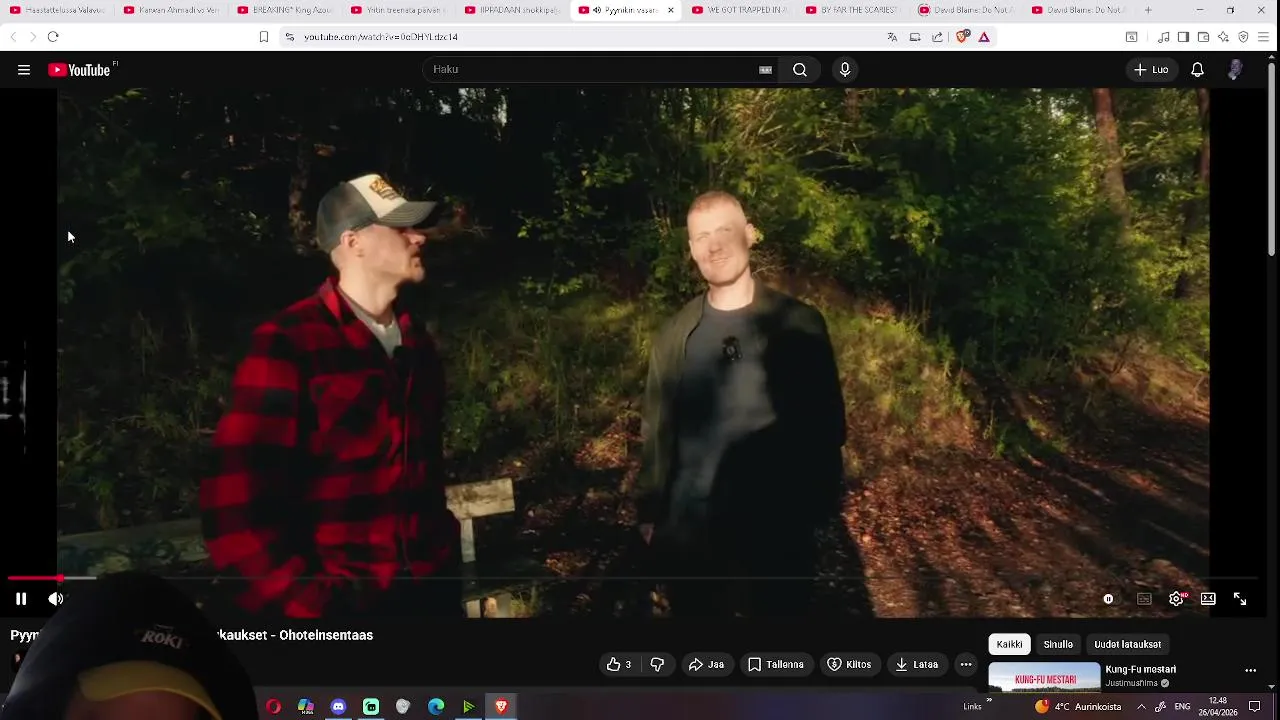Screen dimensions: 1280x720
Task: Reload the page
Action: click(53, 37)
